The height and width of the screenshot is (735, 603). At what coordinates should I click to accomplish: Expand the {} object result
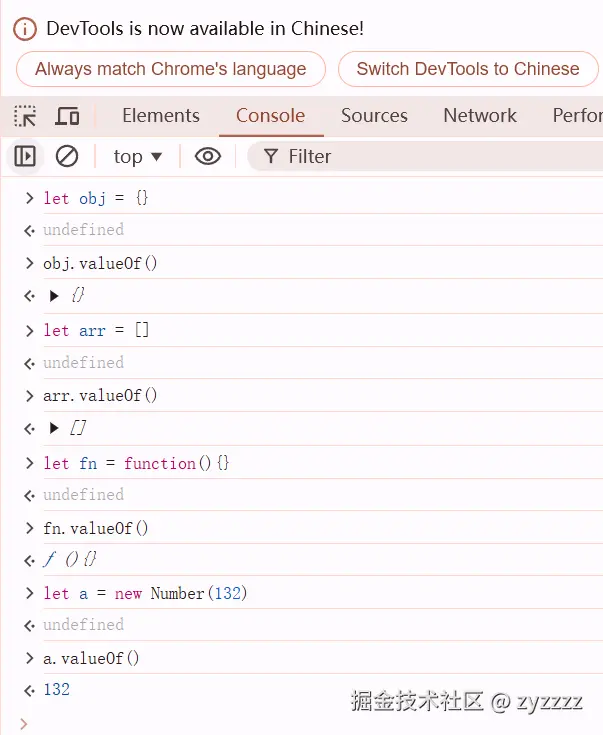coord(54,296)
